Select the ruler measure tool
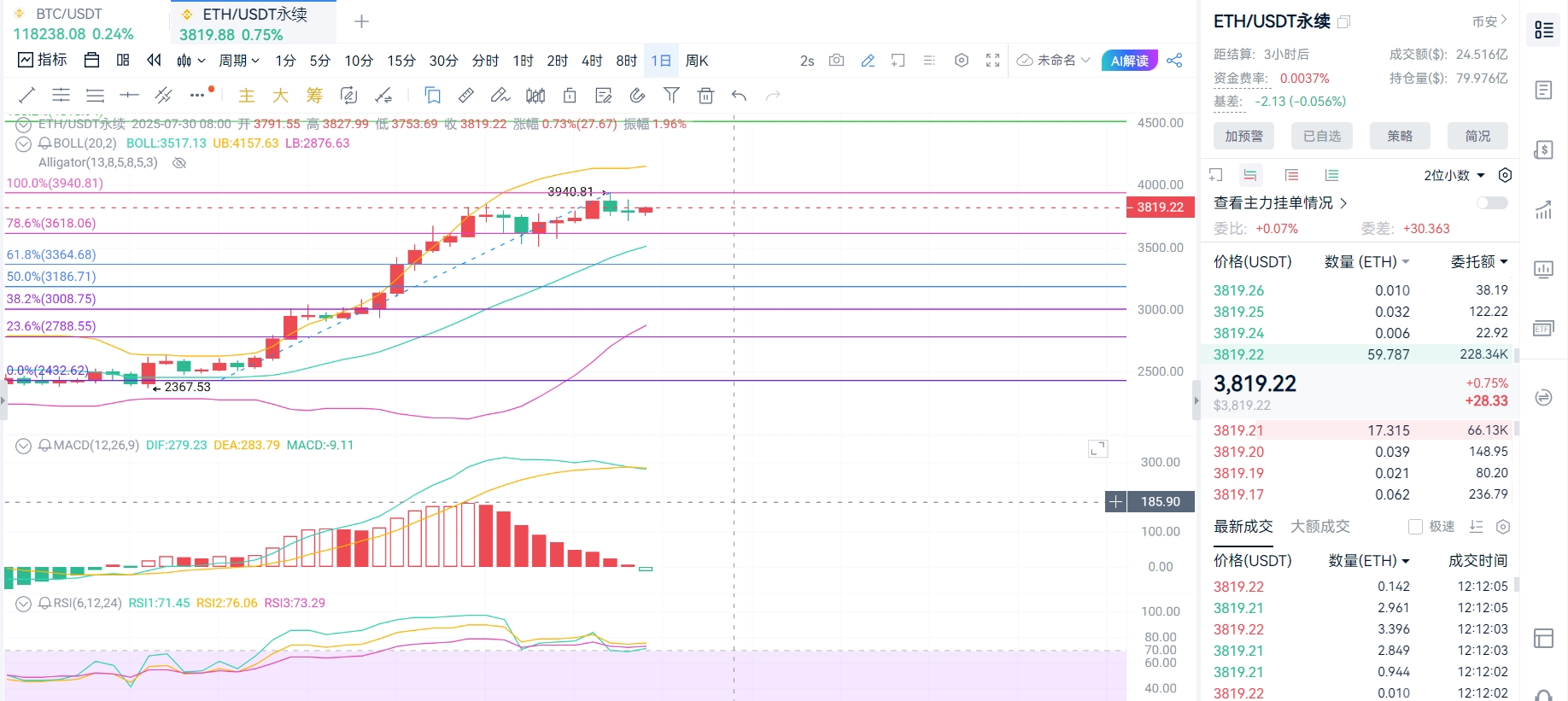1568x701 pixels. click(x=466, y=95)
